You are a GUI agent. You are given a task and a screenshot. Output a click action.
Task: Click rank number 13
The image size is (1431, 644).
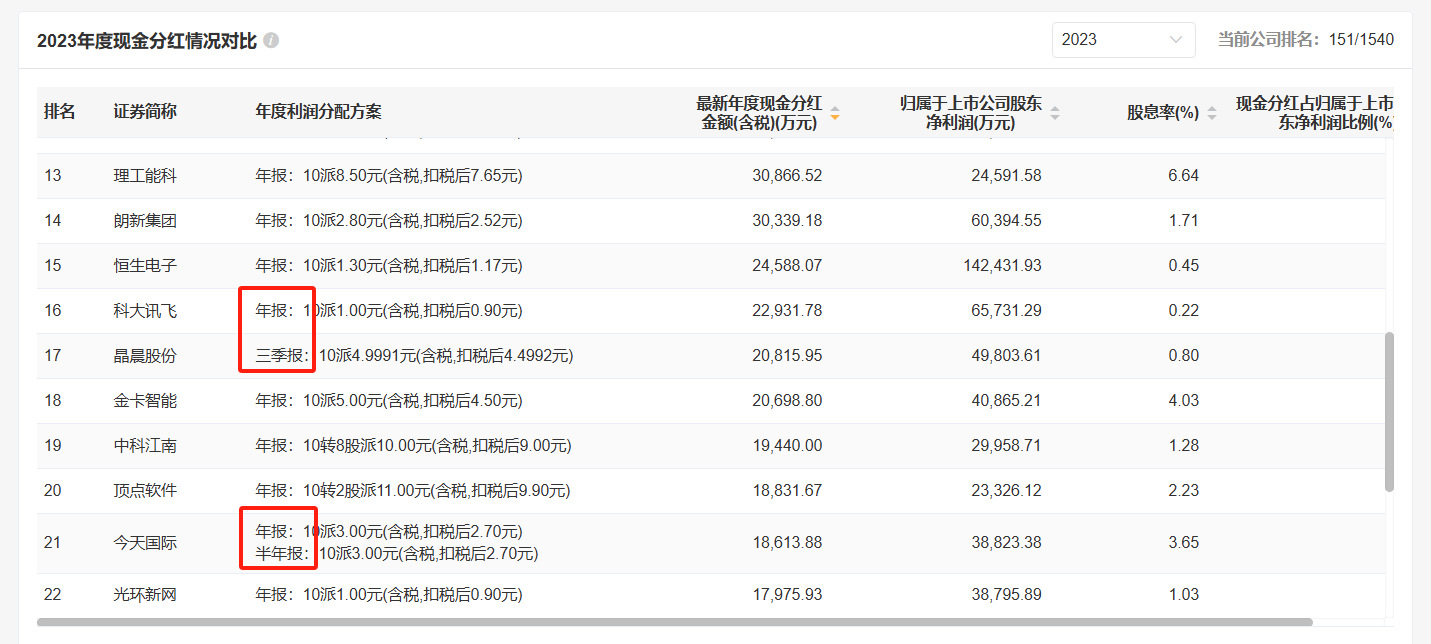[53, 176]
